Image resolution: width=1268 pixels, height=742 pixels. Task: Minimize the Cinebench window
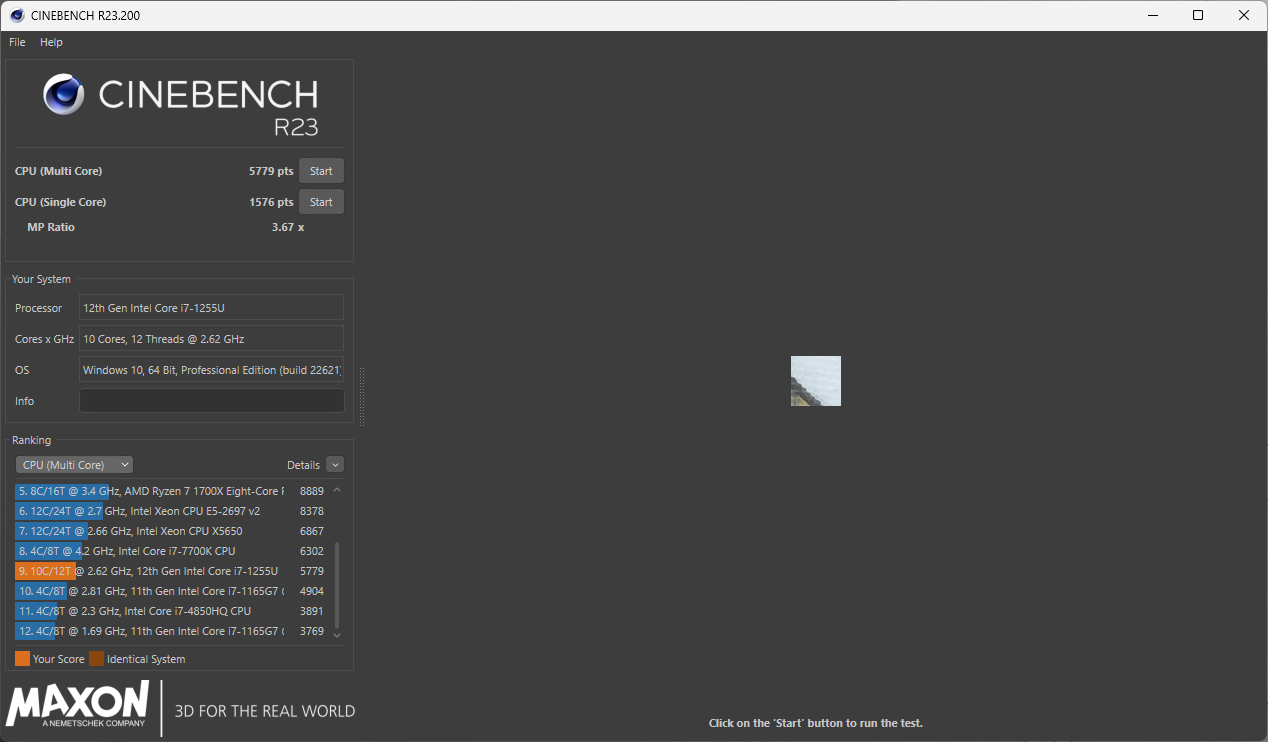tap(1152, 15)
